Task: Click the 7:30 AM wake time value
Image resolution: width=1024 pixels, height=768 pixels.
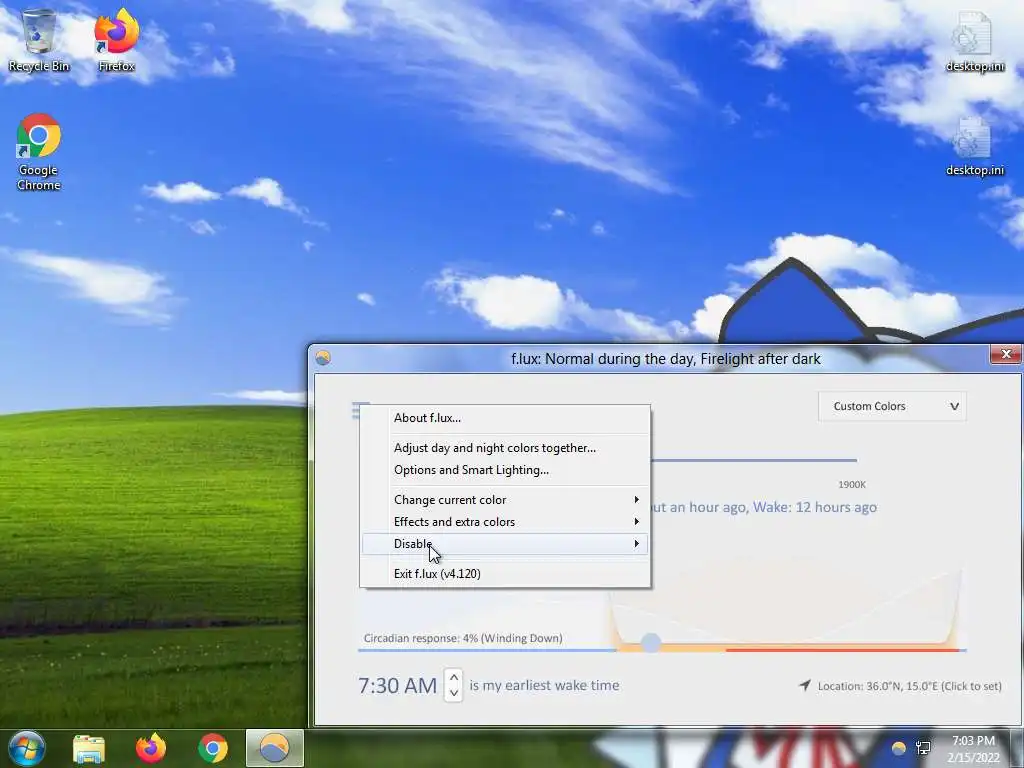Action: (397, 686)
